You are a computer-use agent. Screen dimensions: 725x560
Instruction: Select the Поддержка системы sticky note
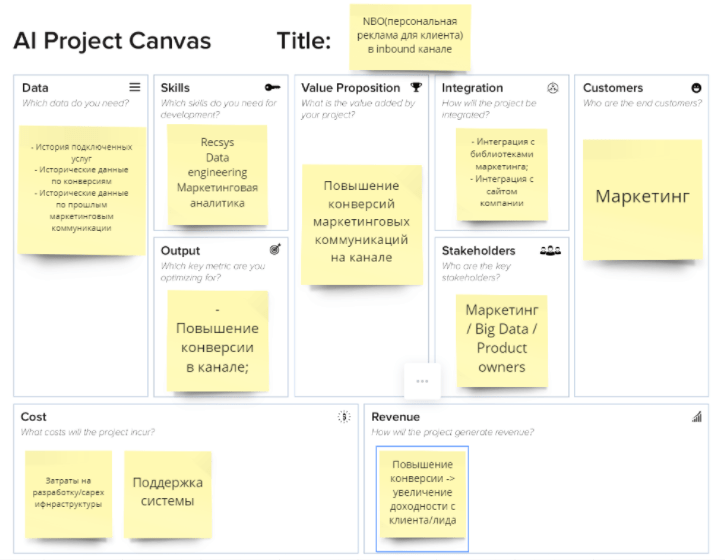tap(168, 494)
